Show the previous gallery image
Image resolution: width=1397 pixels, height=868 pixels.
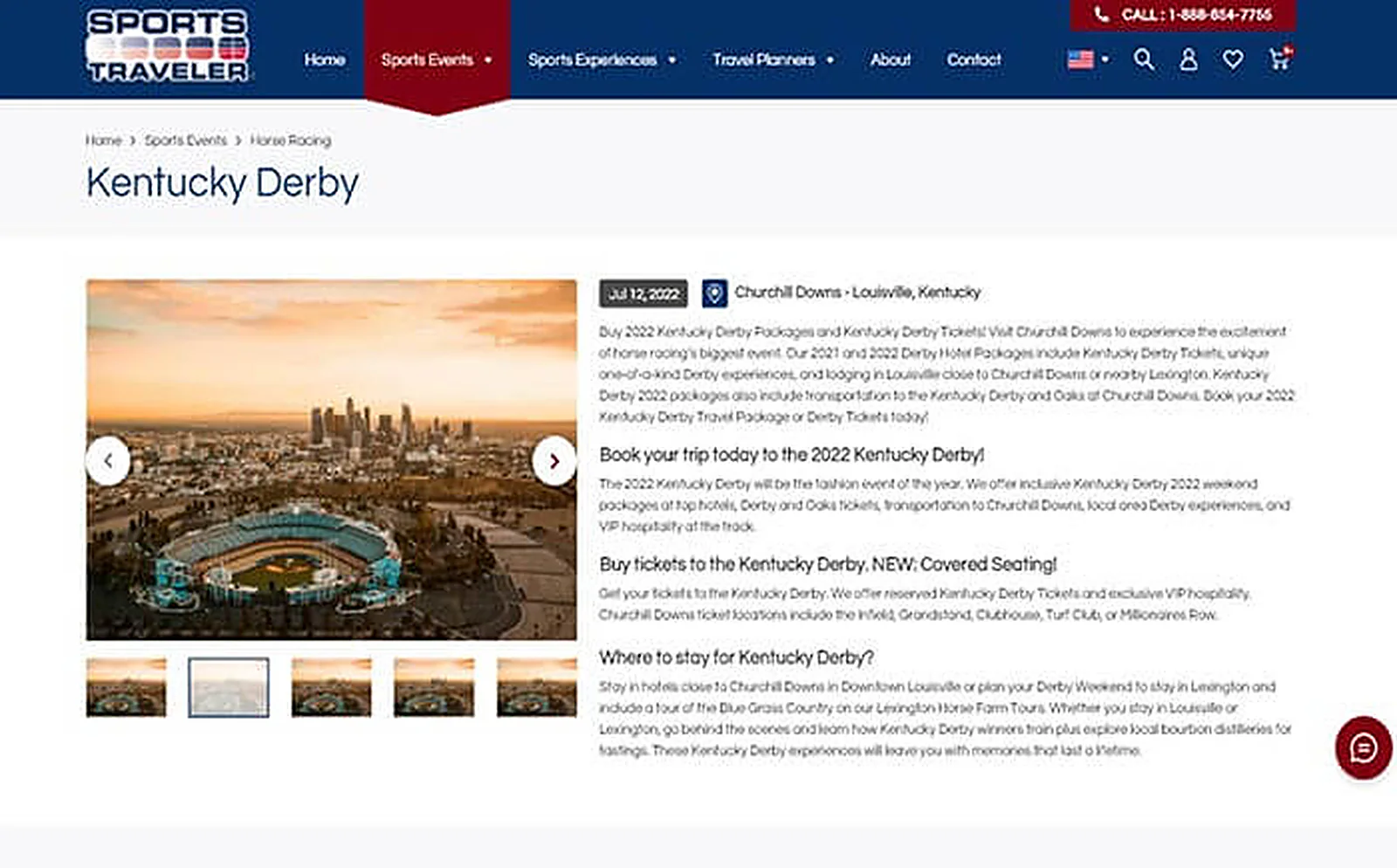tap(108, 460)
